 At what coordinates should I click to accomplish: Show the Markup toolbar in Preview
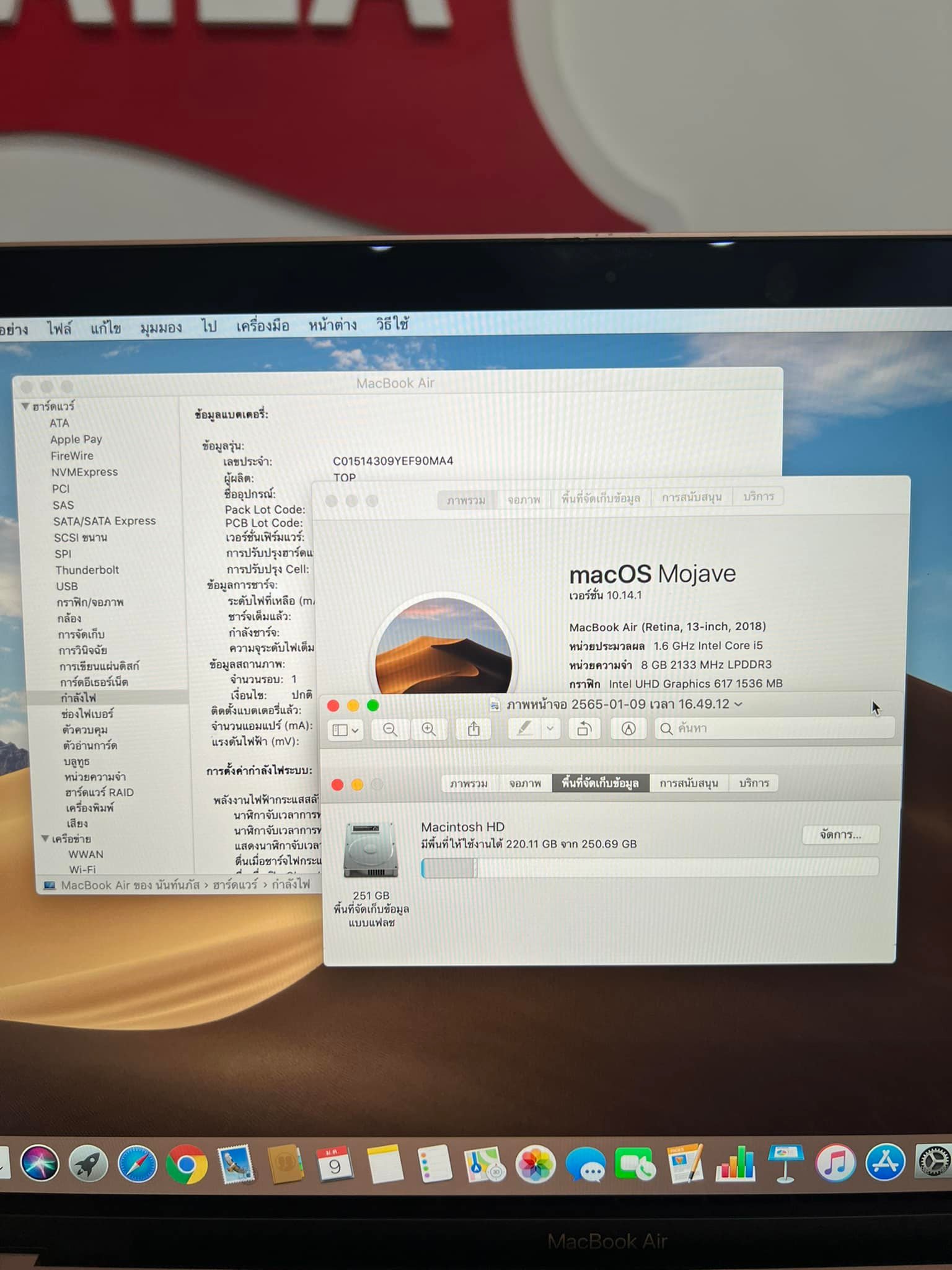(628, 729)
